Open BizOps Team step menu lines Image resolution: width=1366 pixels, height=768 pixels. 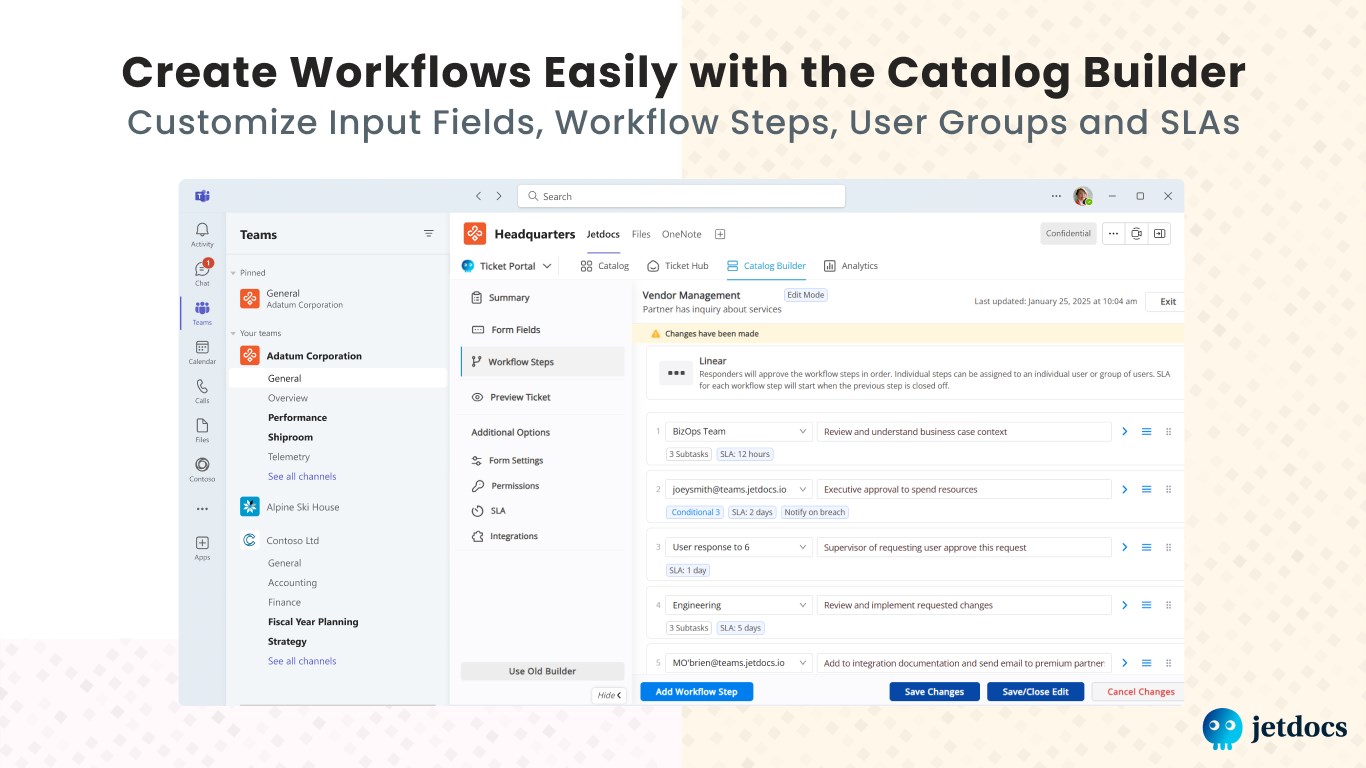1147,432
